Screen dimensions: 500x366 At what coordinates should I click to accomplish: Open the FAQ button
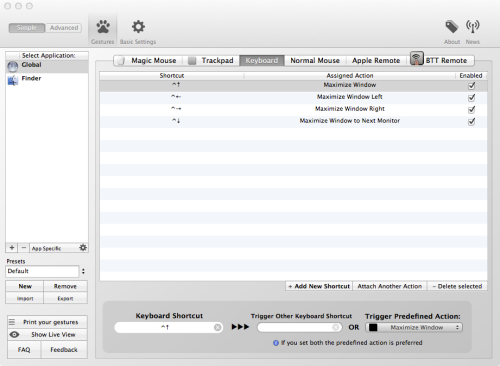click(x=24, y=350)
